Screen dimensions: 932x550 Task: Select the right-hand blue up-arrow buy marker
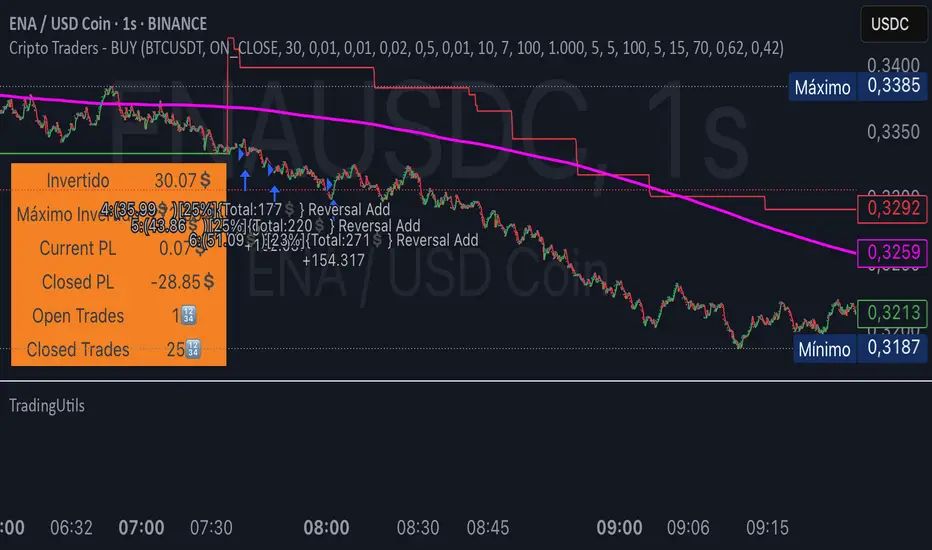pyautogui.click(x=274, y=192)
